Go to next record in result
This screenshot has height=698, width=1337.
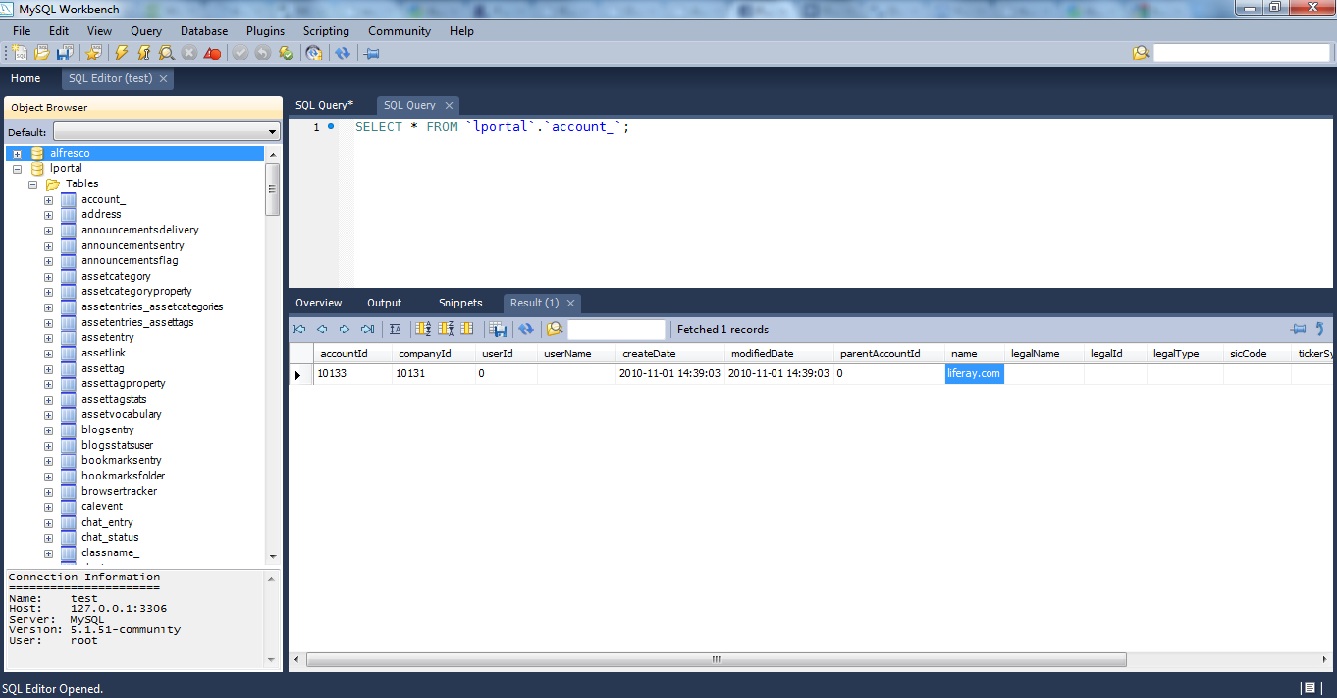[345, 329]
